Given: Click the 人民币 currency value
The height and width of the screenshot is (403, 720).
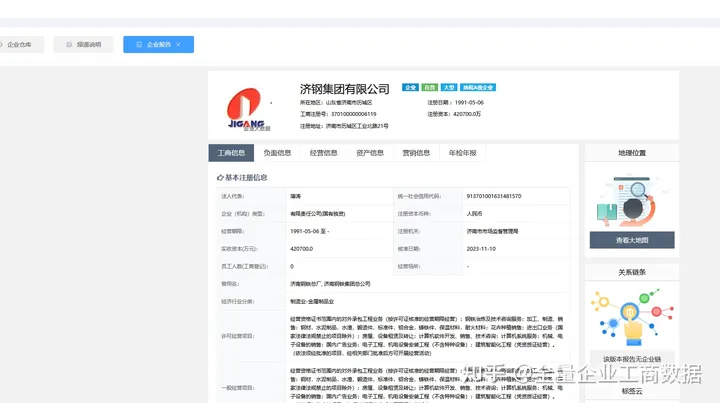Looking at the screenshot, I should click(474, 213).
